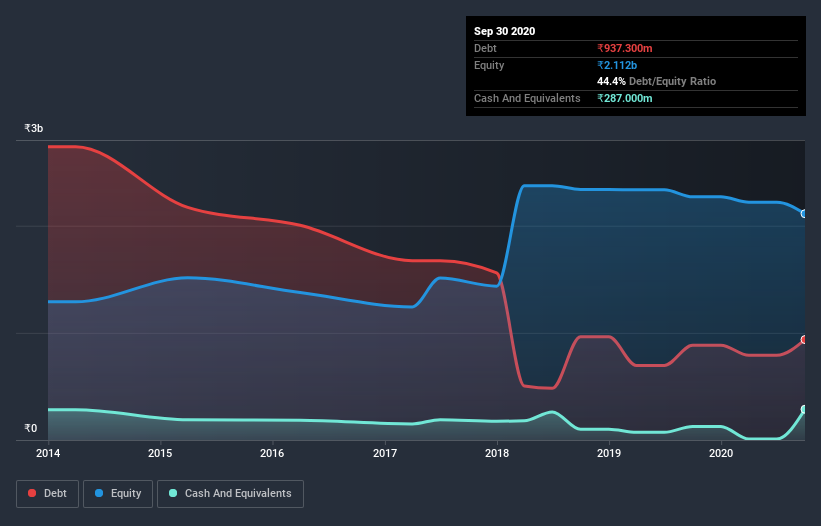Click the Sep 30 2020 tooltip date

tap(505, 31)
